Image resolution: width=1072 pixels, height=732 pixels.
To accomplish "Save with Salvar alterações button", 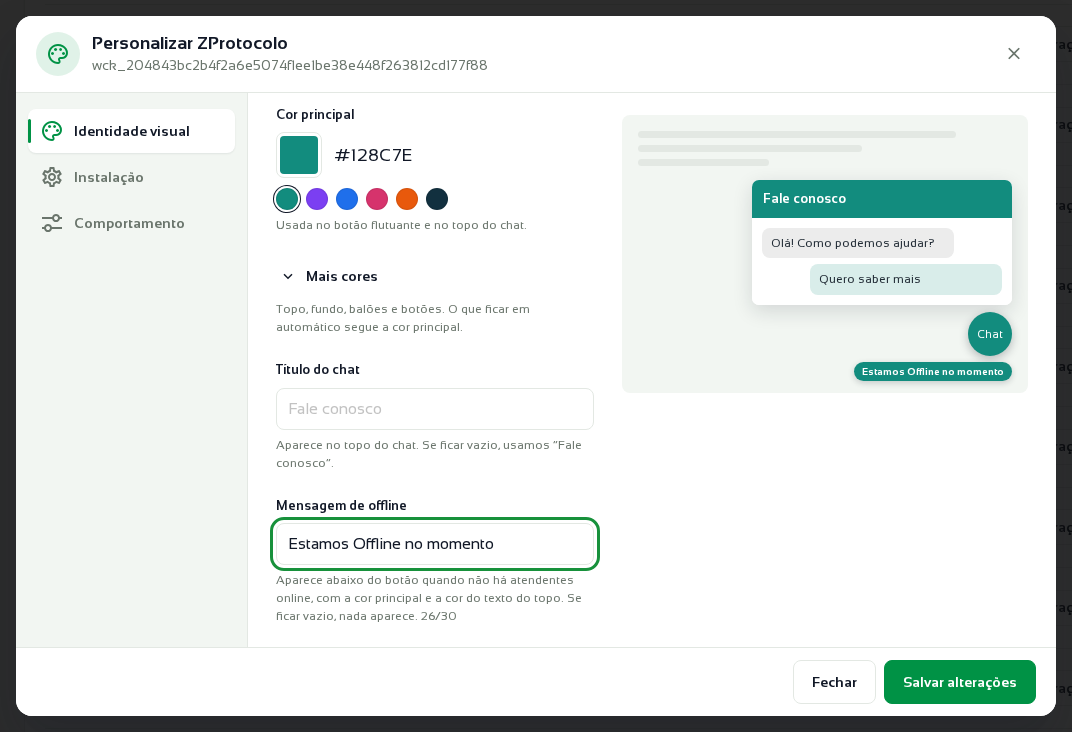I will (959, 681).
